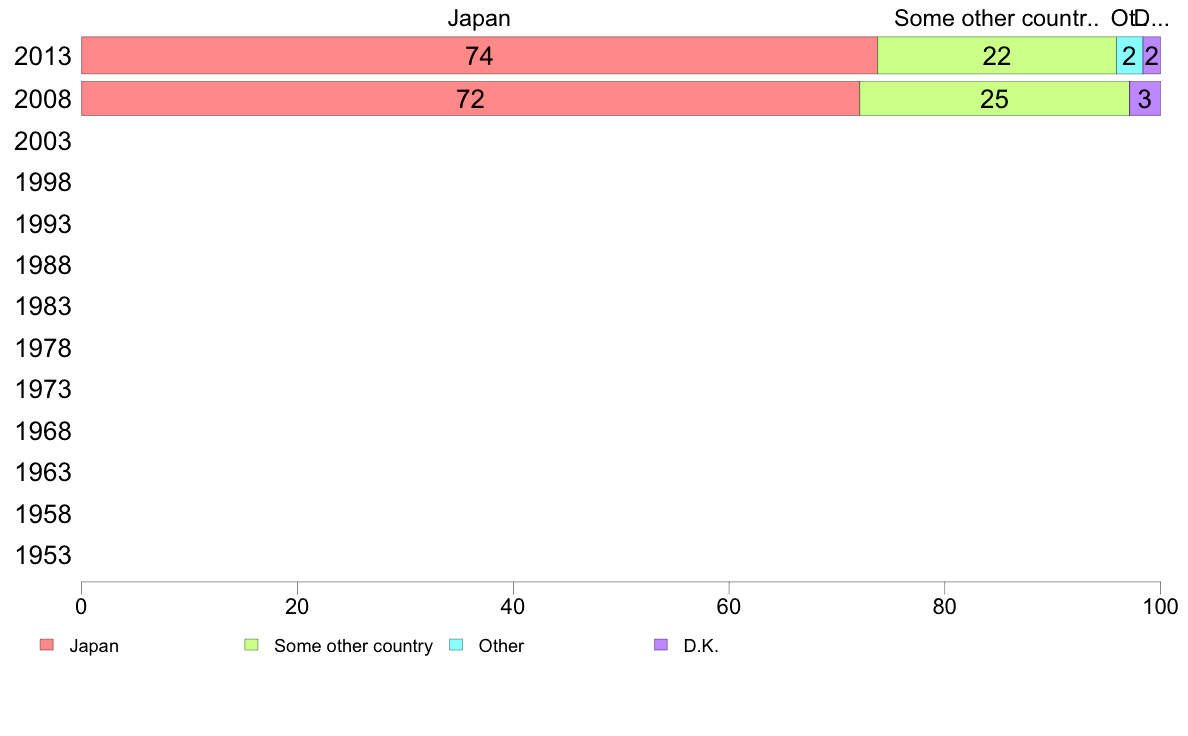1188x736 pixels.
Task: Select the 2008 Japan bar segment showing 72
Action: tap(470, 99)
